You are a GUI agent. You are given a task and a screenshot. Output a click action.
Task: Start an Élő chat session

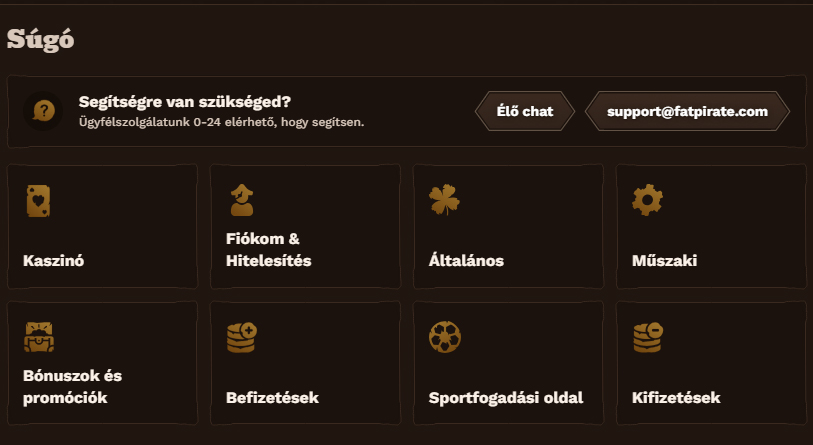525,111
